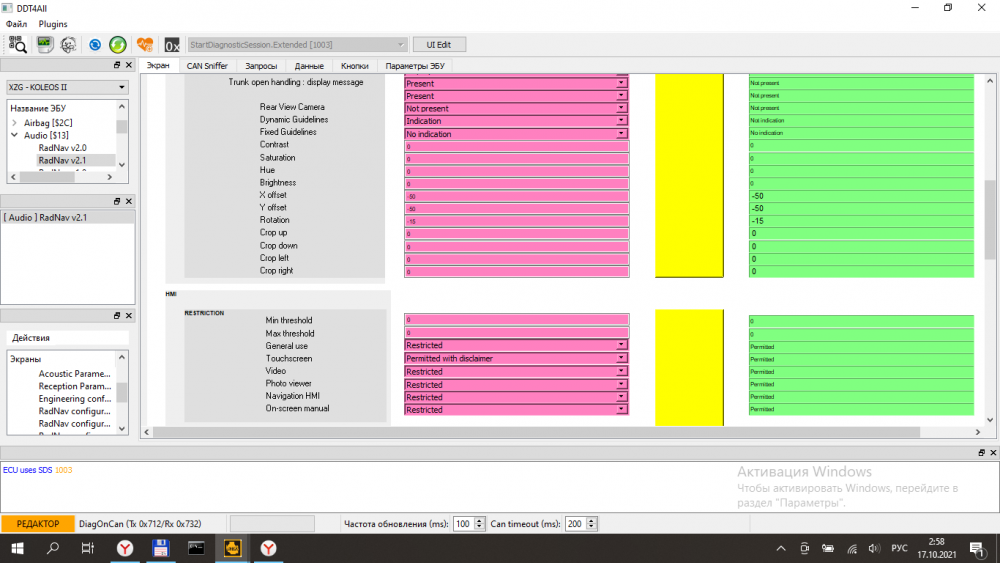This screenshot has height=563, width=1000.
Task: Float the Audio RadNav v2.1 panel
Action: pyautogui.click(x=117, y=201)
